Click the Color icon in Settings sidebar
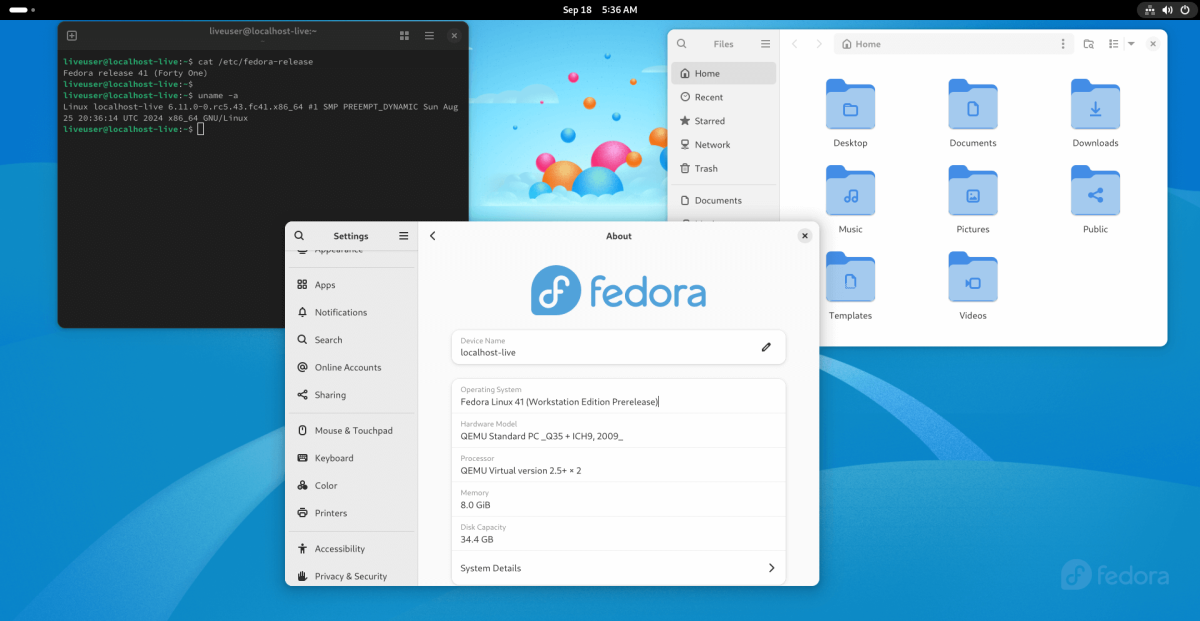The image size is (1200, 621). point(302,485)
